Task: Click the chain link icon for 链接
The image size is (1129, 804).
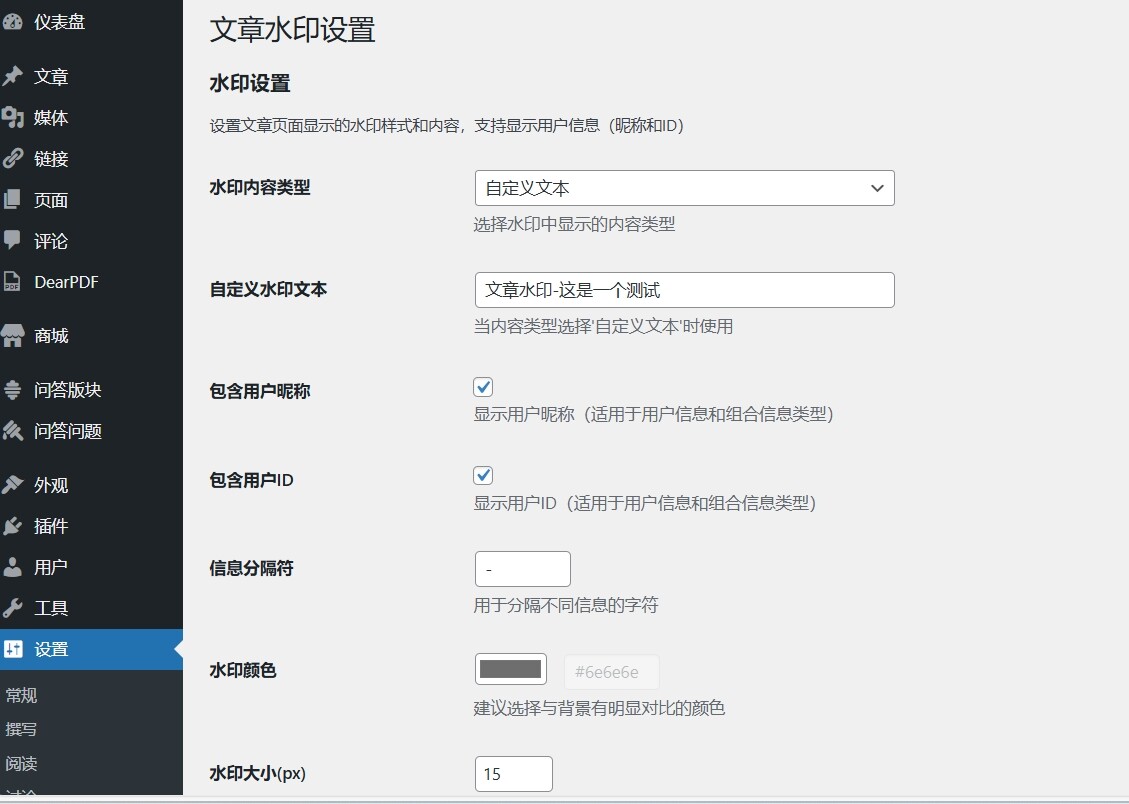Action: 13,159
